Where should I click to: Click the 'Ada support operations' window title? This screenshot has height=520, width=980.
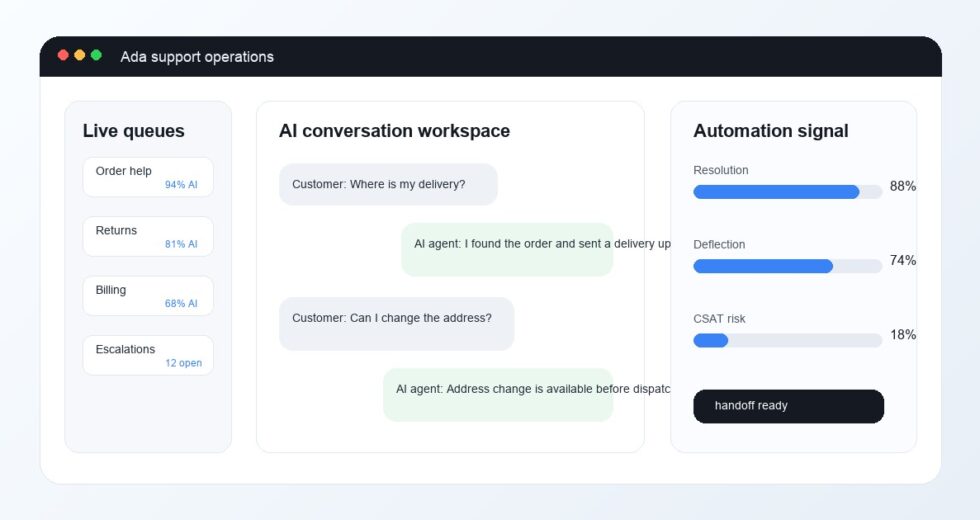197,57
